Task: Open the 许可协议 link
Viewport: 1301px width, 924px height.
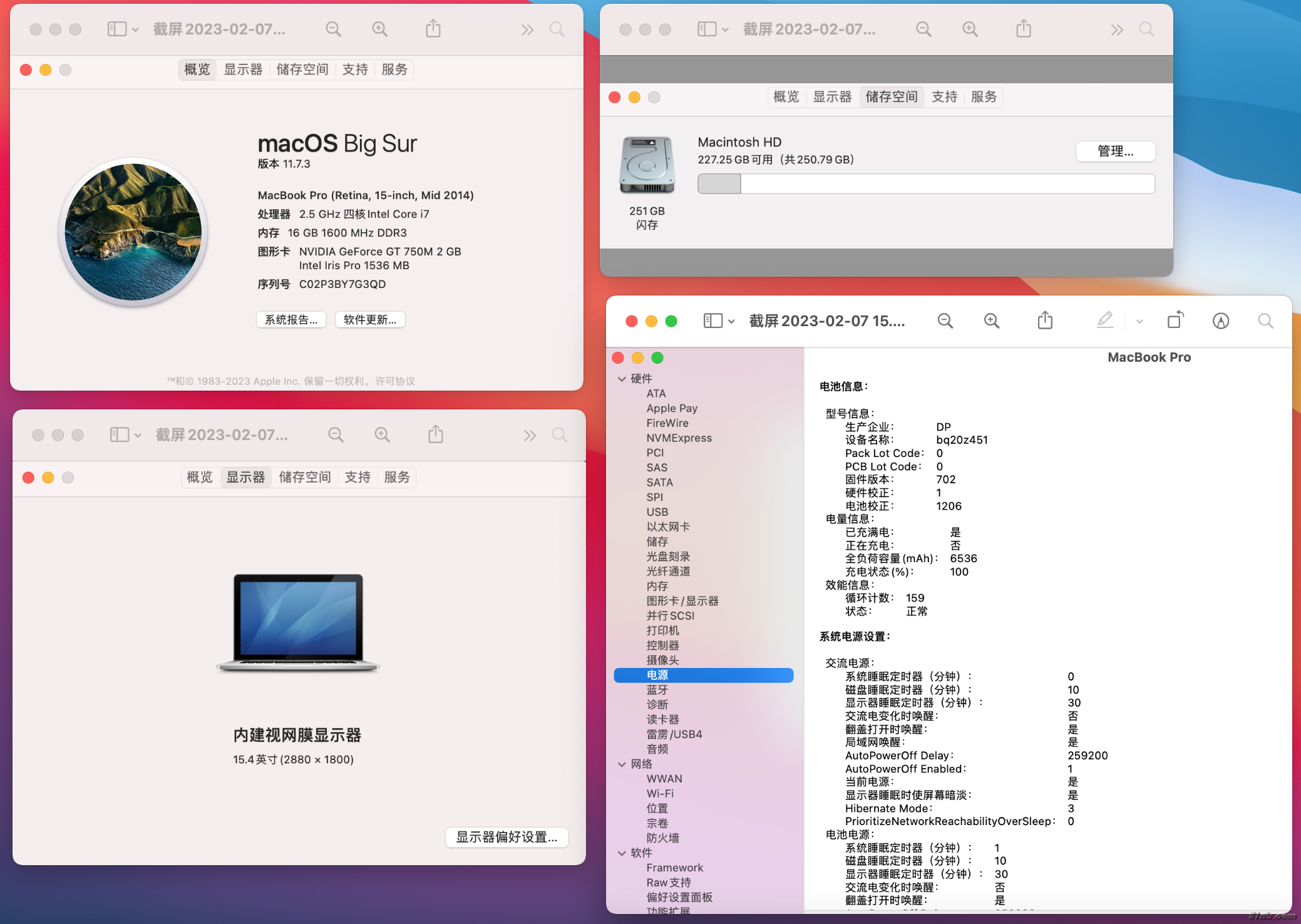Action: 395,381
